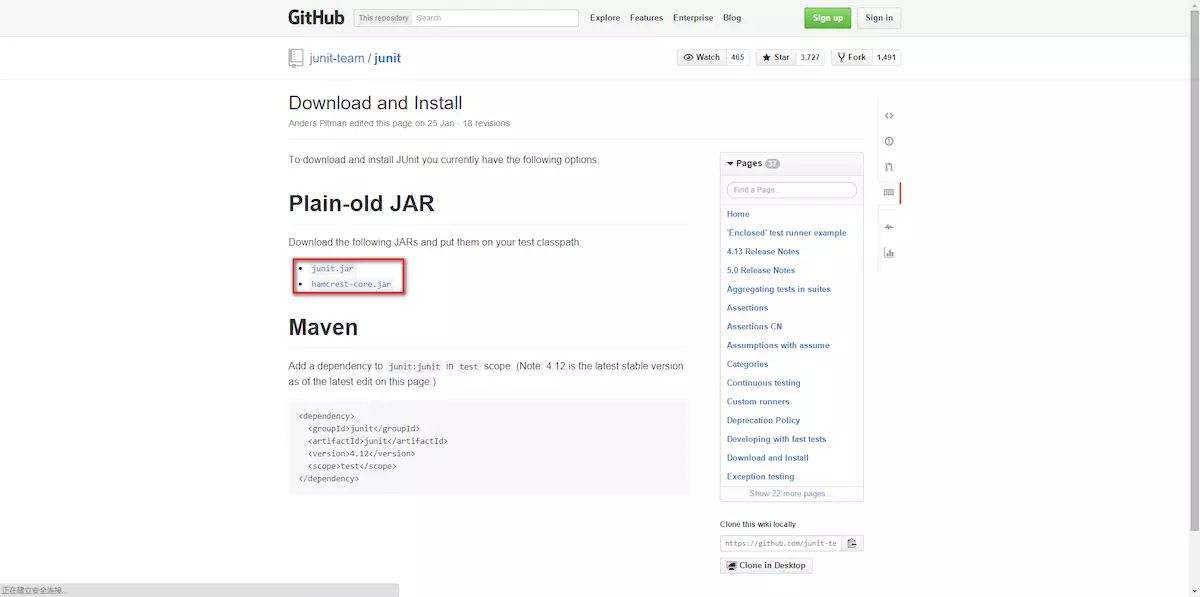This screenshot has height=597, width=1200.
Task: Click the Maven heading
Action: [323, 327]
